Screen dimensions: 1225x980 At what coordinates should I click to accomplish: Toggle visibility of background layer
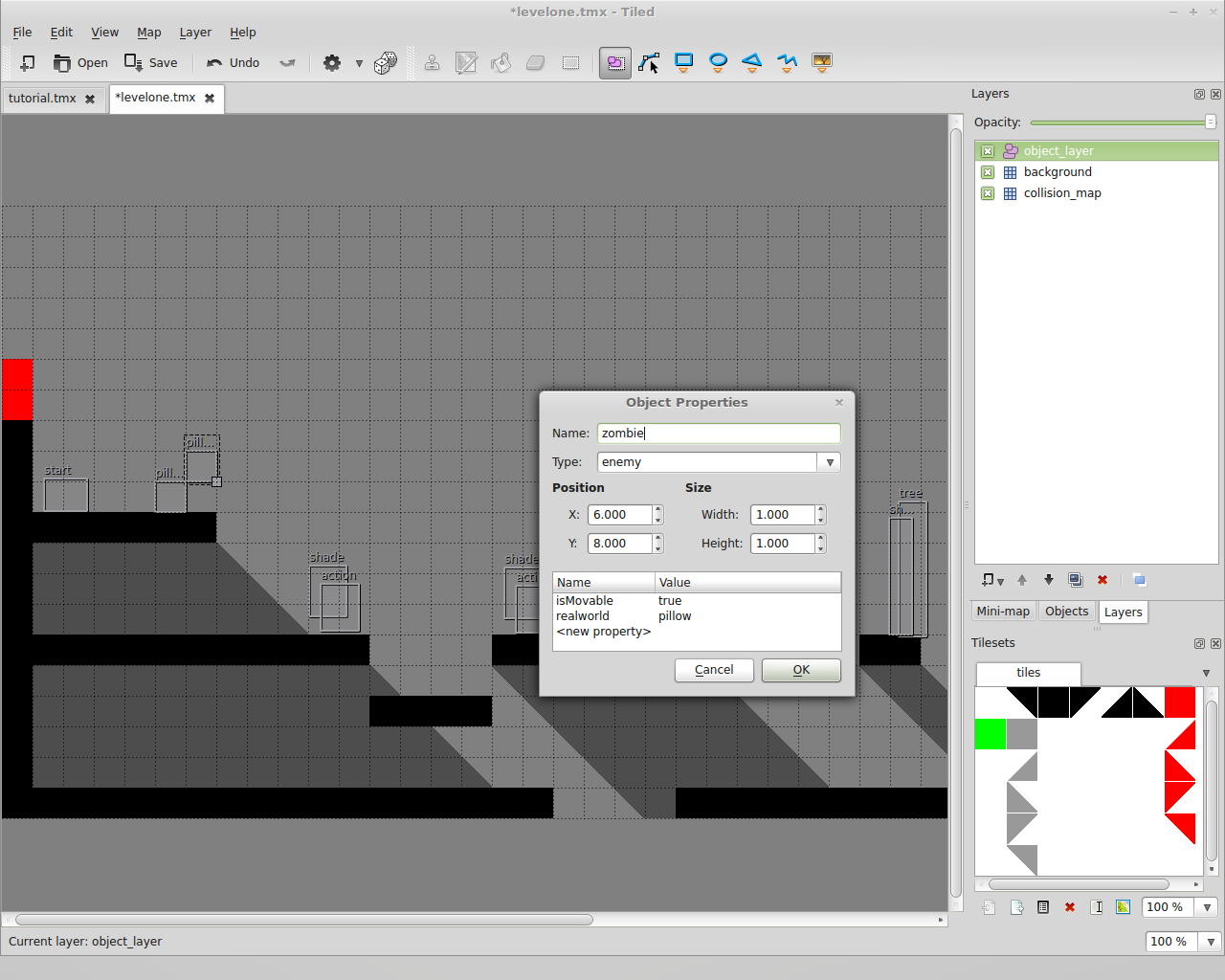pyautogui.click(x=988, y=172)
